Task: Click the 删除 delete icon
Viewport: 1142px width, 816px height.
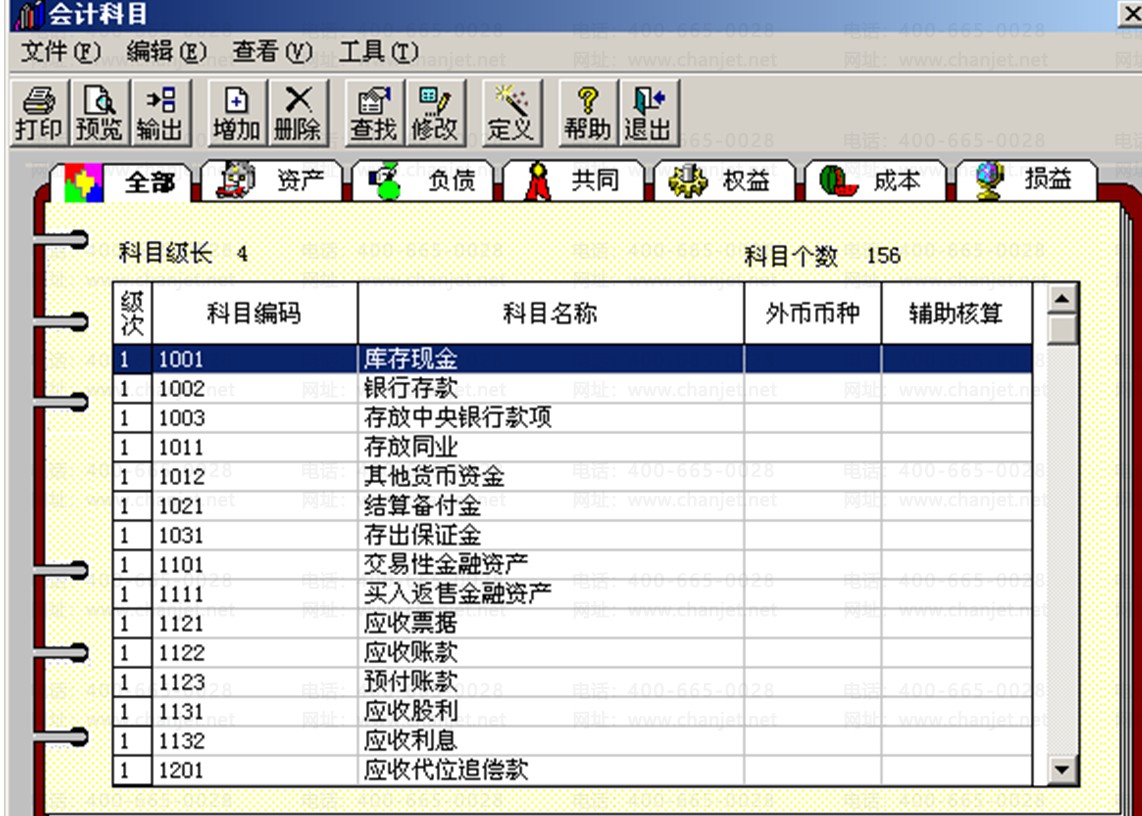Action: tap(297, 113)
